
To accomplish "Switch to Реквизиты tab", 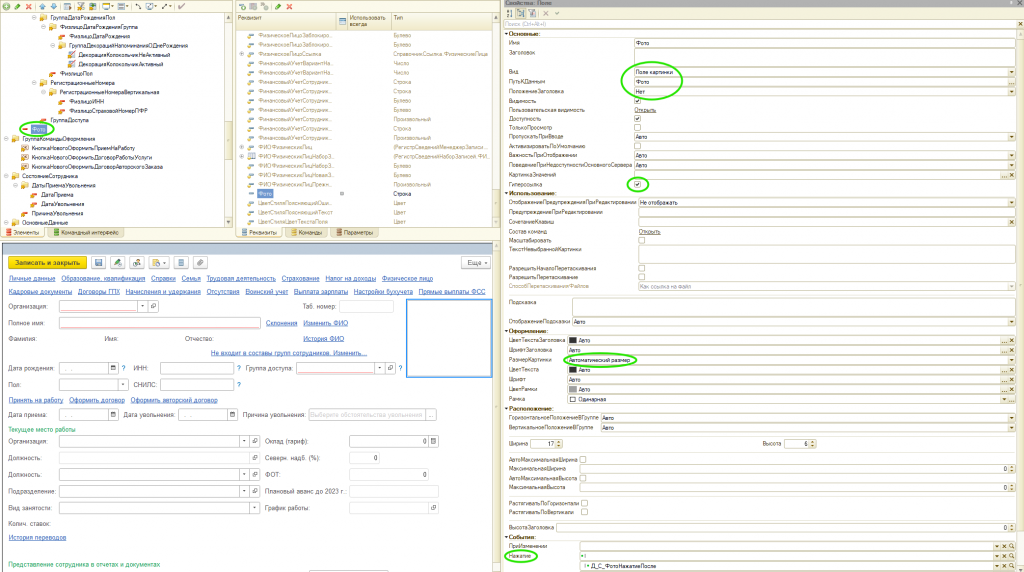I will click(x=260, y=232).
